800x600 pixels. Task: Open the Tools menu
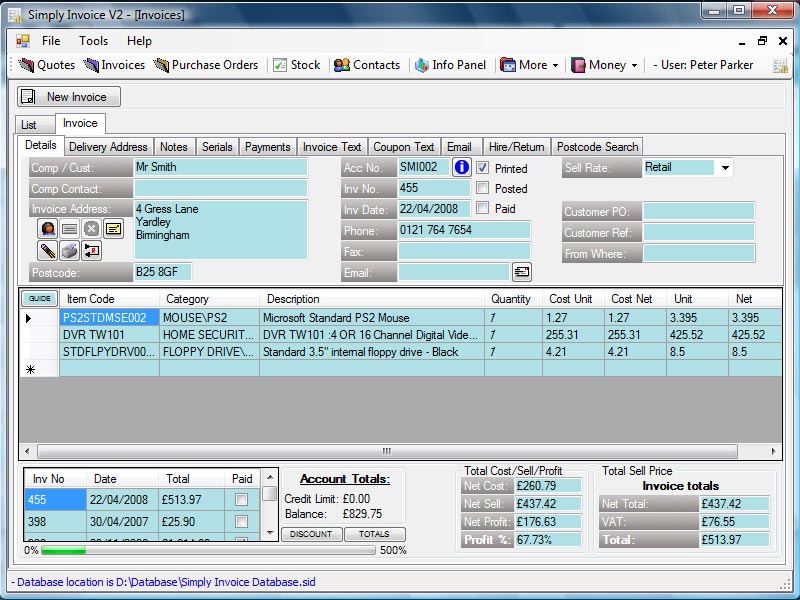(93, 41)
